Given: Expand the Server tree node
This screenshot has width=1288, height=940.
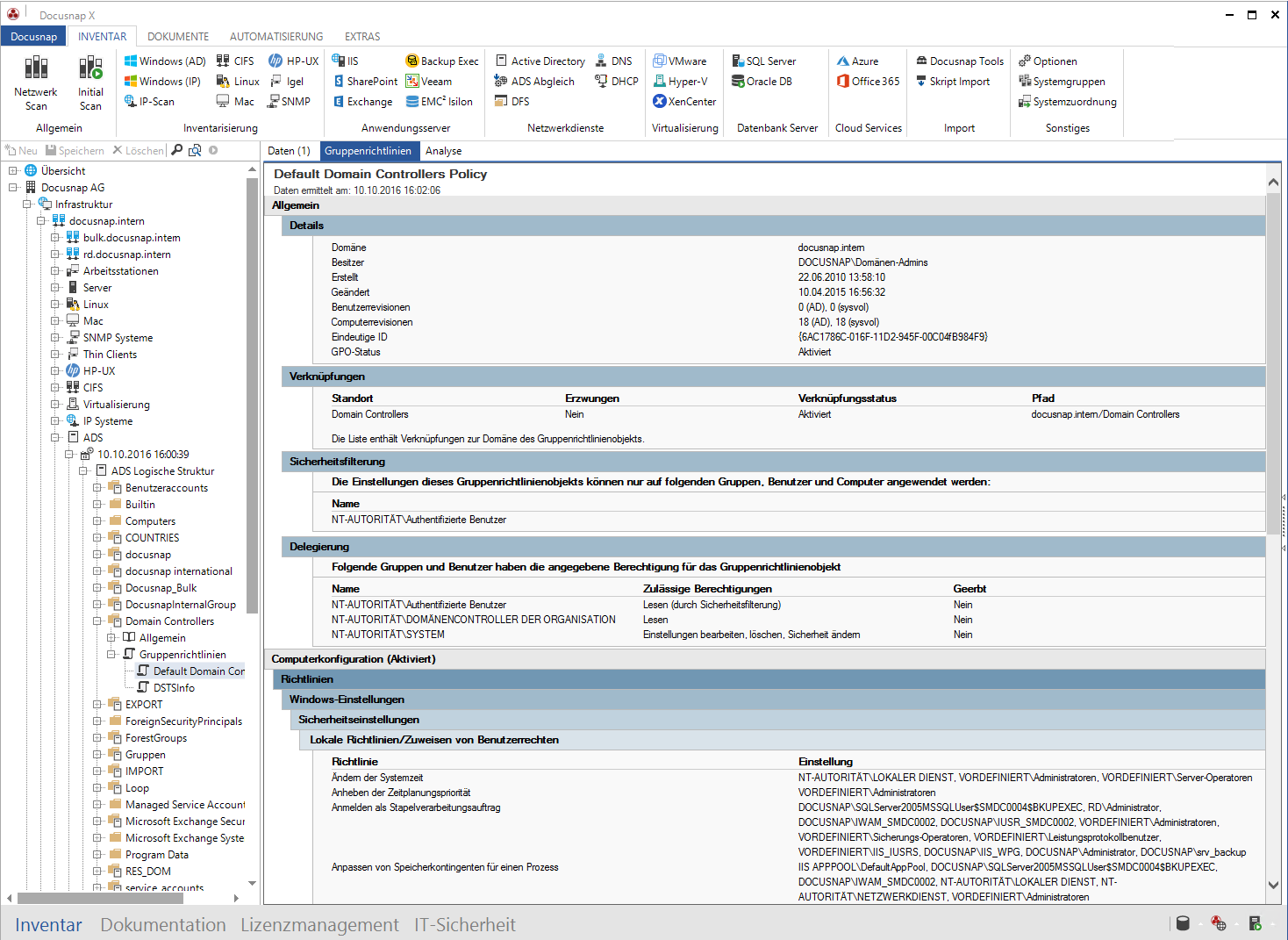Looking at the screenshot, I should [x=55, y=287].
